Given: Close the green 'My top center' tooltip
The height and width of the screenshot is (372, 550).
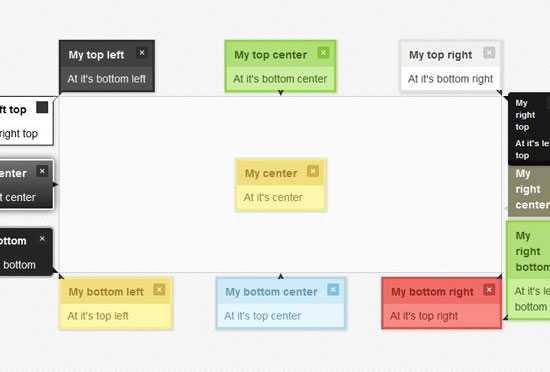Looking at the screenshot, I should click(323, 53).
